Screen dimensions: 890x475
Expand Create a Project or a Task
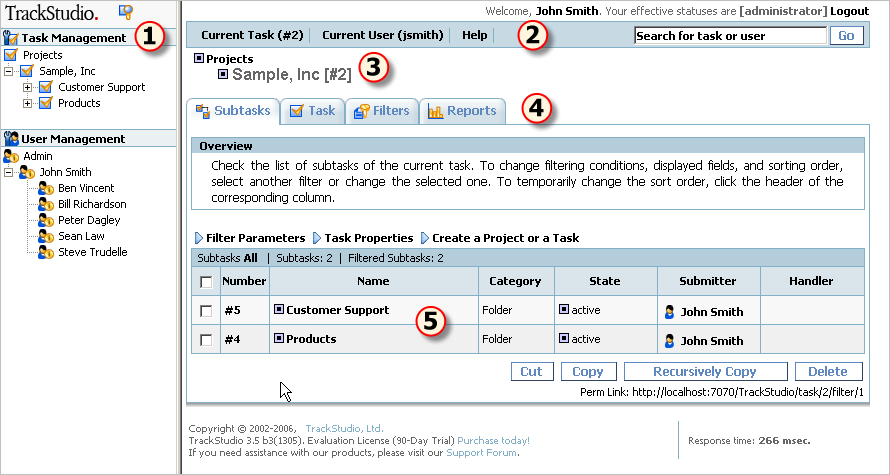(499, 238)
